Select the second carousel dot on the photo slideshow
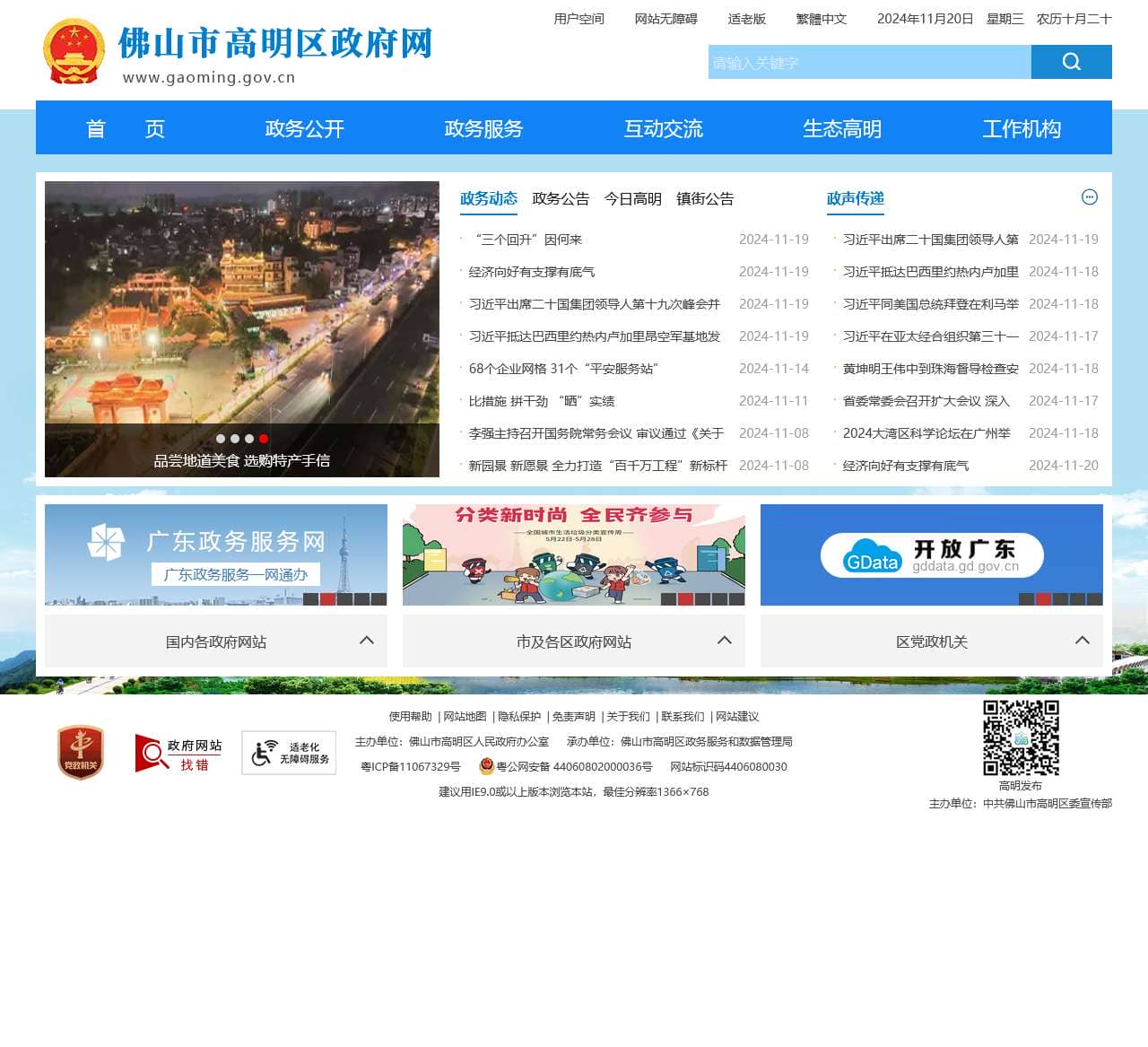 coord(235,439)
